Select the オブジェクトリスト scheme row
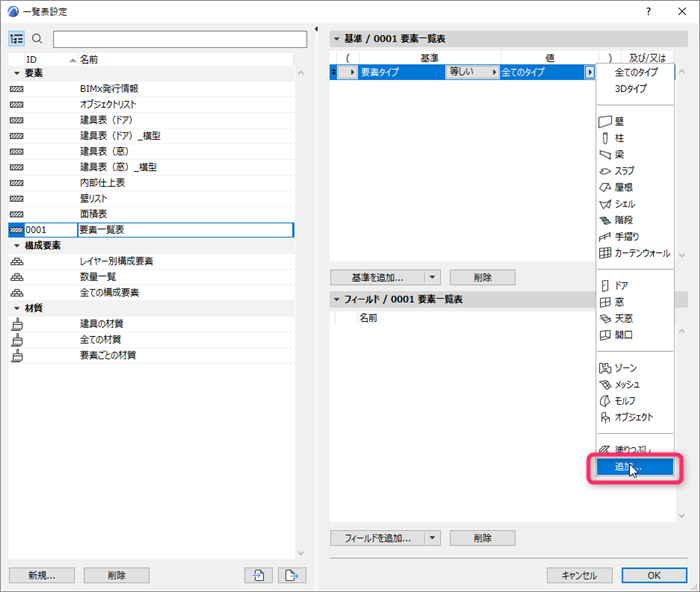 pyautogui.click(x=152, y=104)
